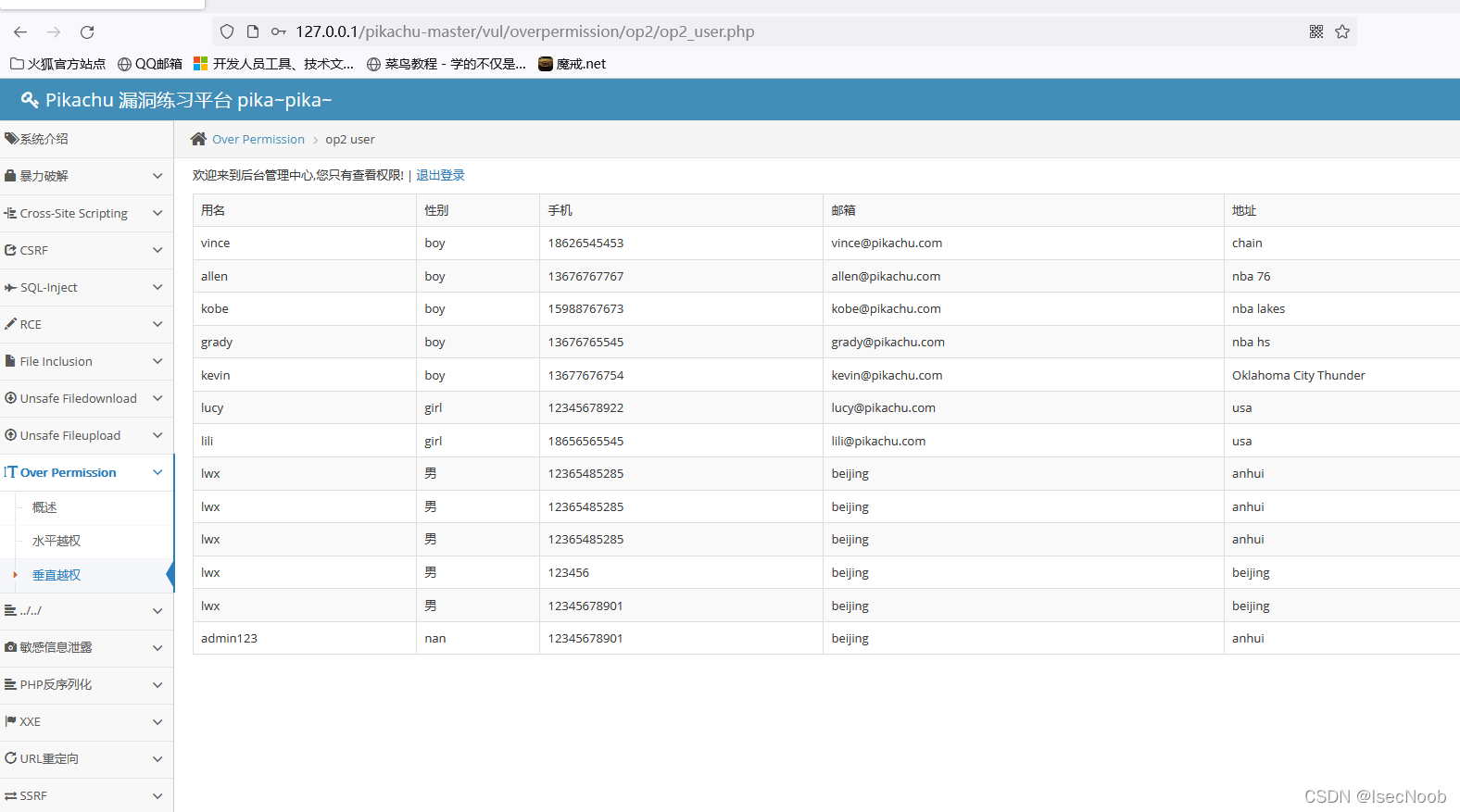1460x812 pixels.
Task: Open the 开发人员工具 bookmark
Action: coord(274,64)
